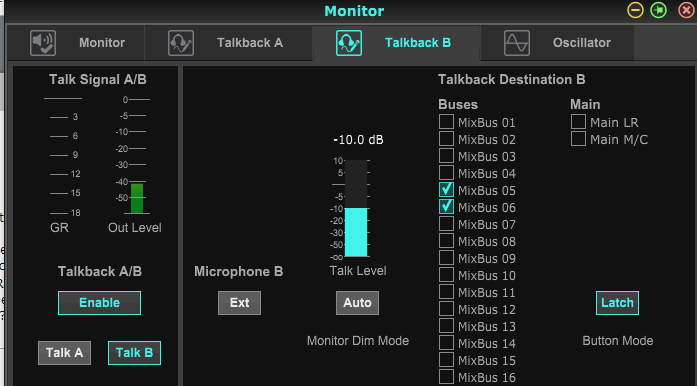Viewport: 697px width, 386px height.
Task: Toggle the Latch Button Mode button
Action: pos(617,303)
